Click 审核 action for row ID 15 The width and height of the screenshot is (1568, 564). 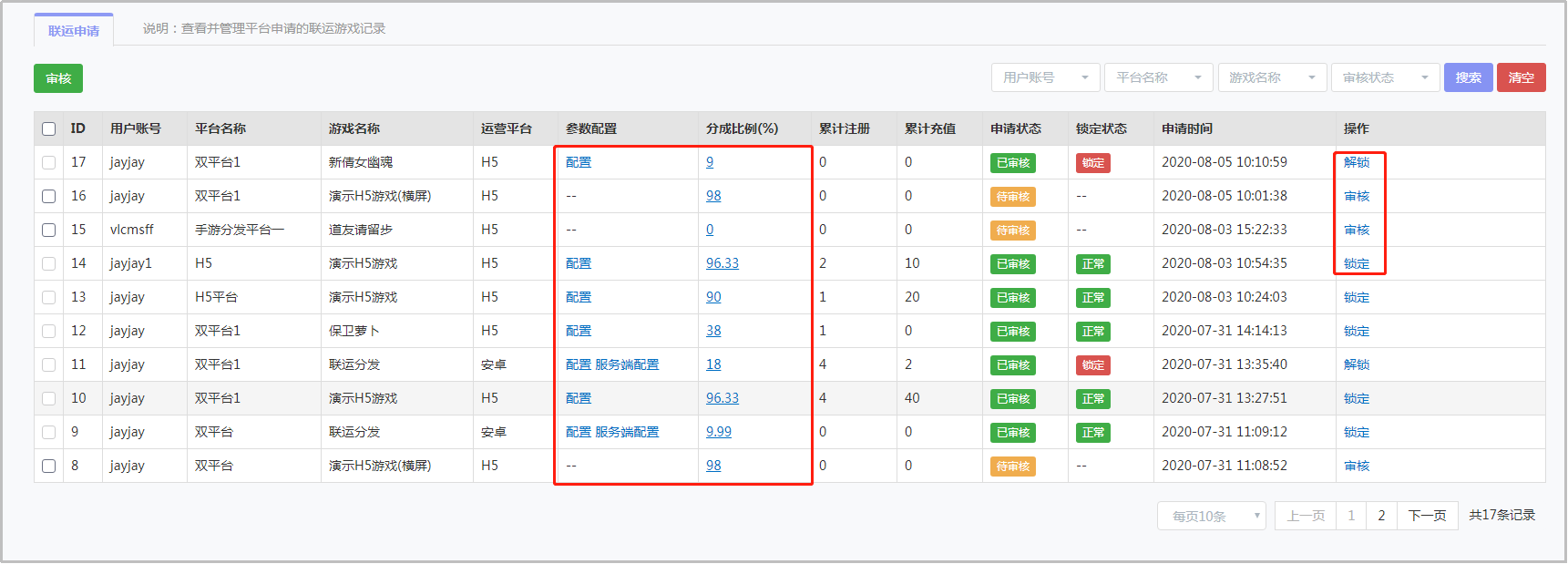[x=1357, y=230]
